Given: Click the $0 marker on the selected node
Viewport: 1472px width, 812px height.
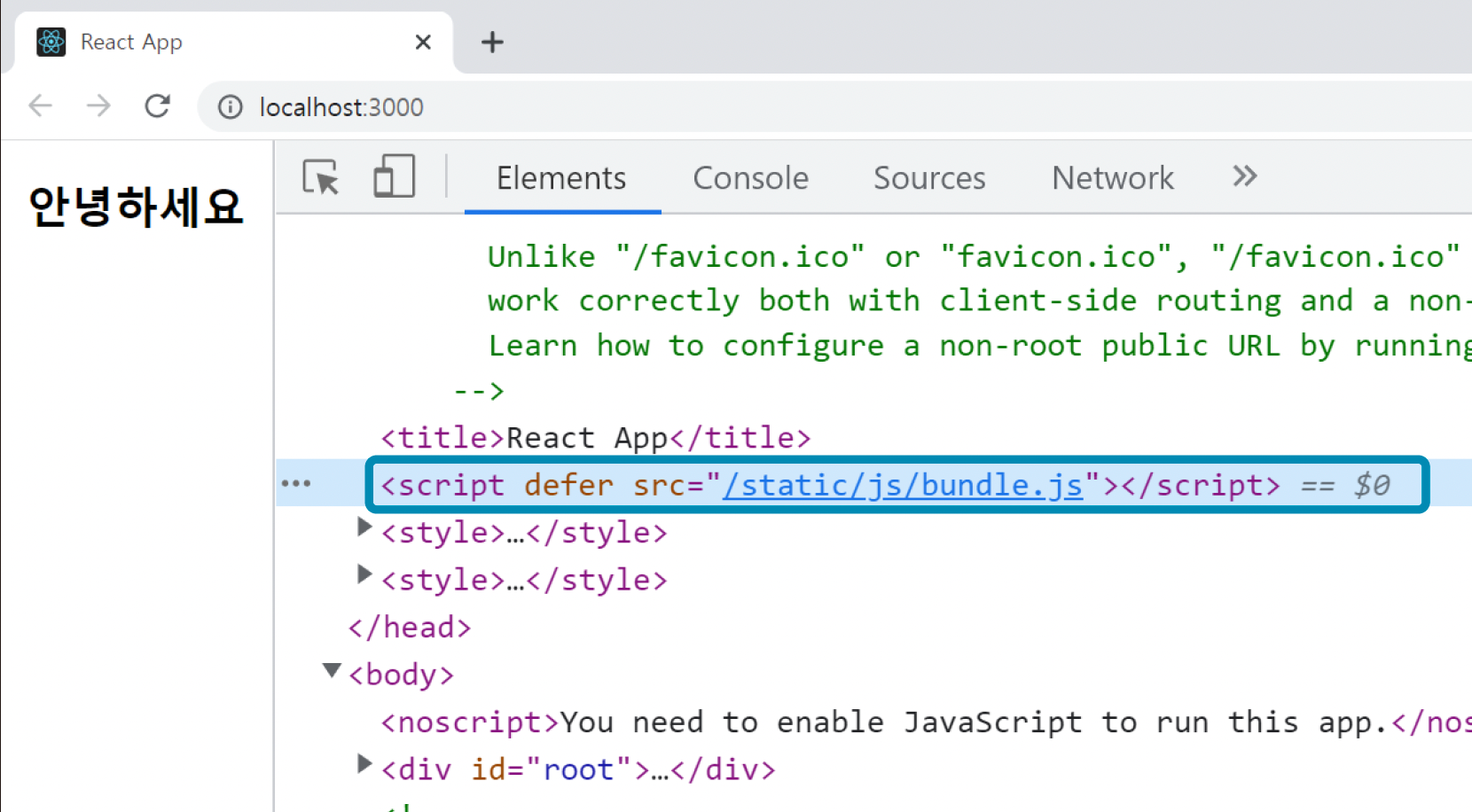Looking at the screenshot, I should 1372,485.
